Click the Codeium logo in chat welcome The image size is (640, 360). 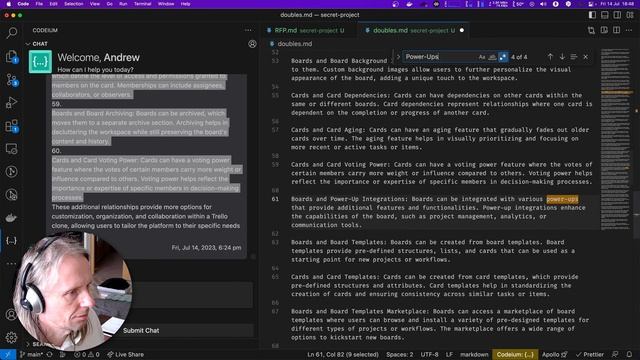pyautogui.click(x=40, y=62)
